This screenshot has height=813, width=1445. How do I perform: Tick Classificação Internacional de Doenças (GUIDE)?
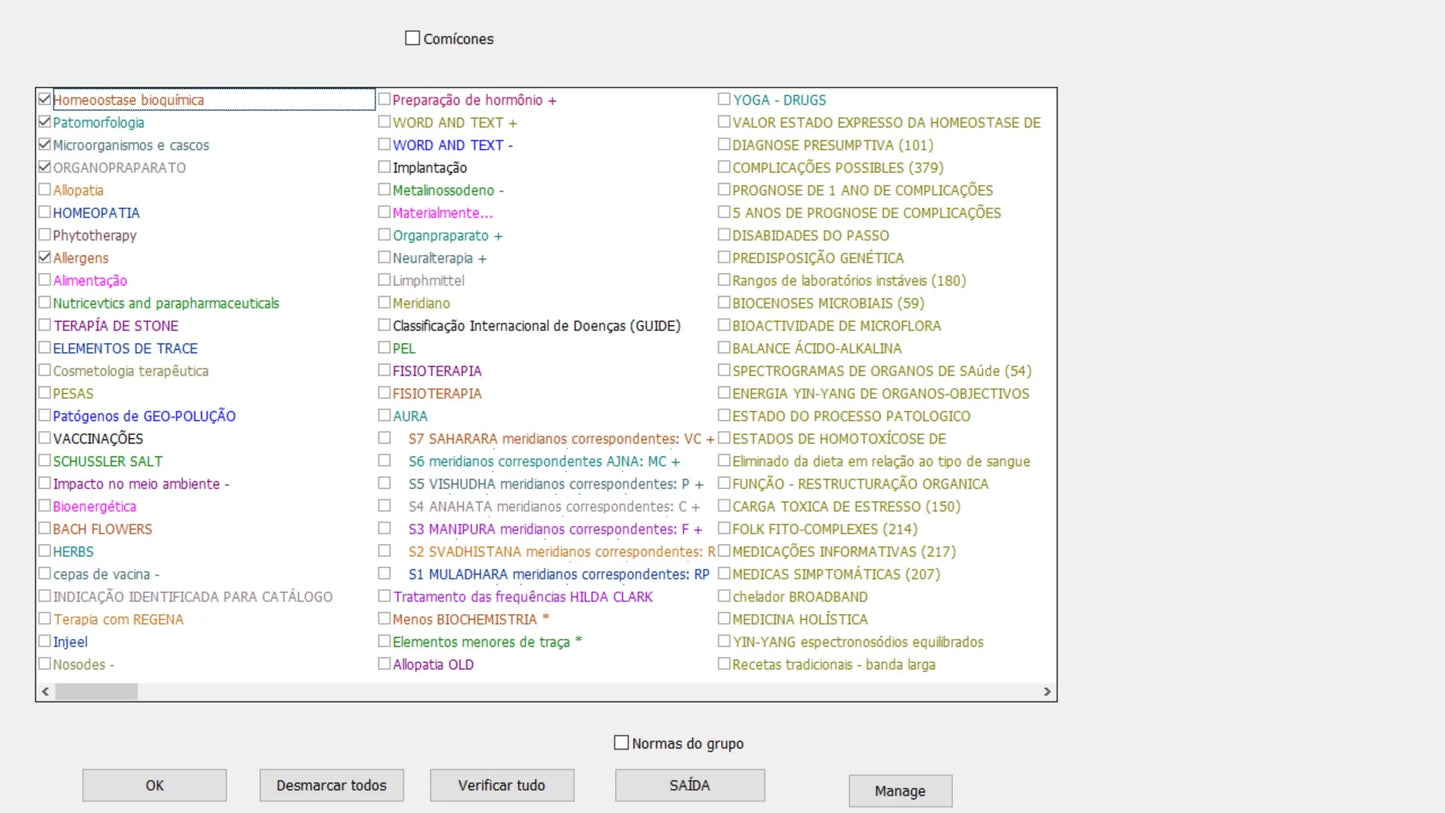[x=384, y=326]
